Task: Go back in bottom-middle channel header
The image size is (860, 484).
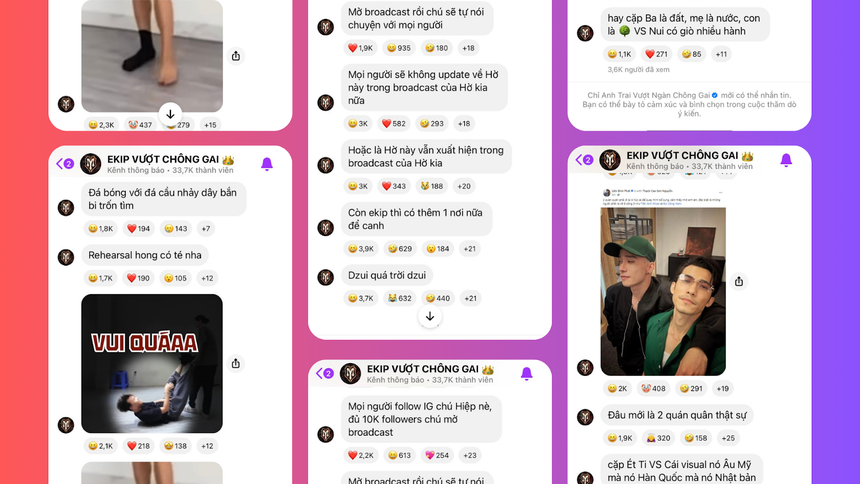Action: pos(325,373)
